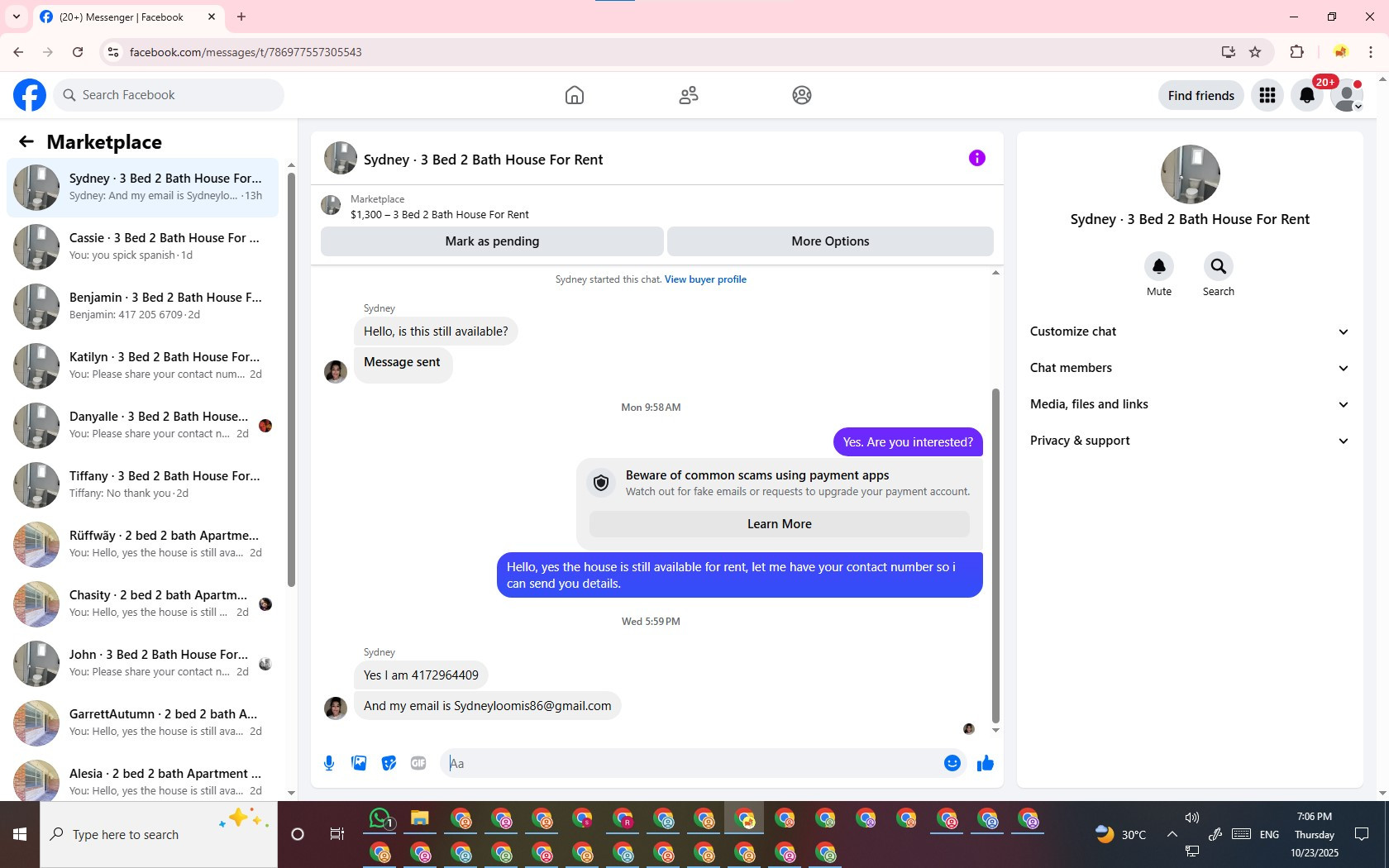Close the Messenger Facebook tab

click(212, 17)
